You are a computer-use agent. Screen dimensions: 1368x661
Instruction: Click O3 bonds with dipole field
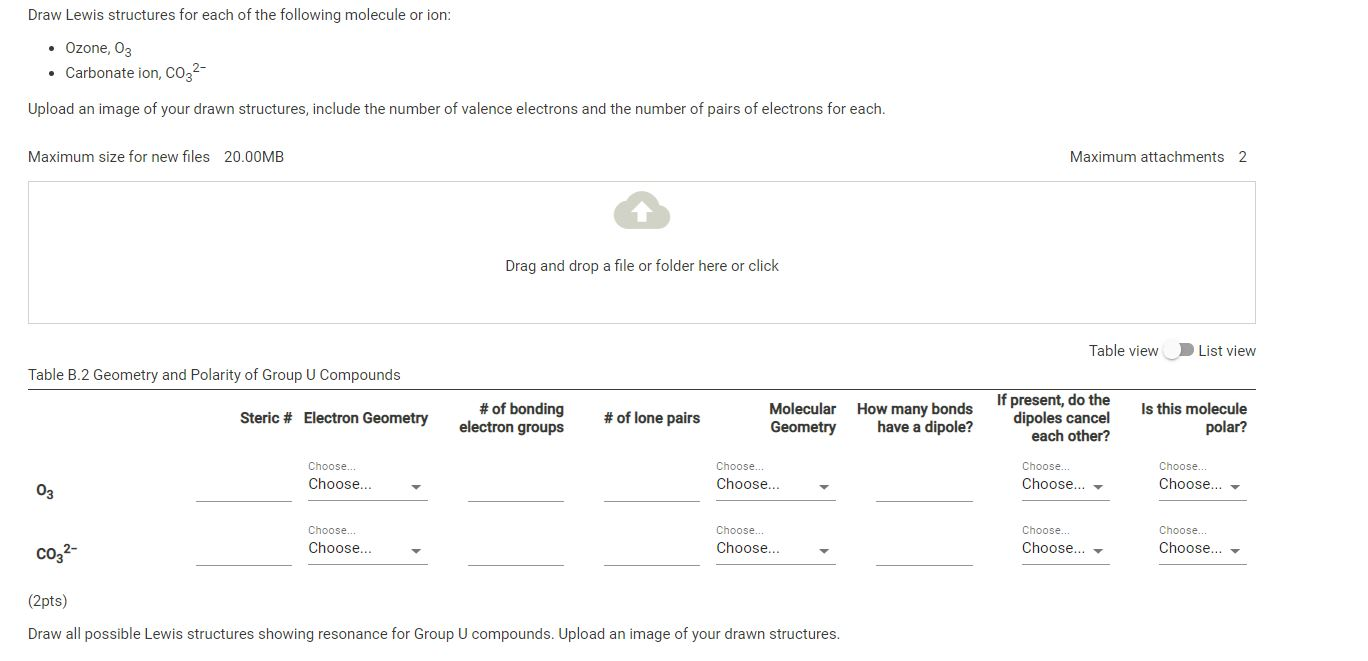pyautogui.click(x=924, y=489)
